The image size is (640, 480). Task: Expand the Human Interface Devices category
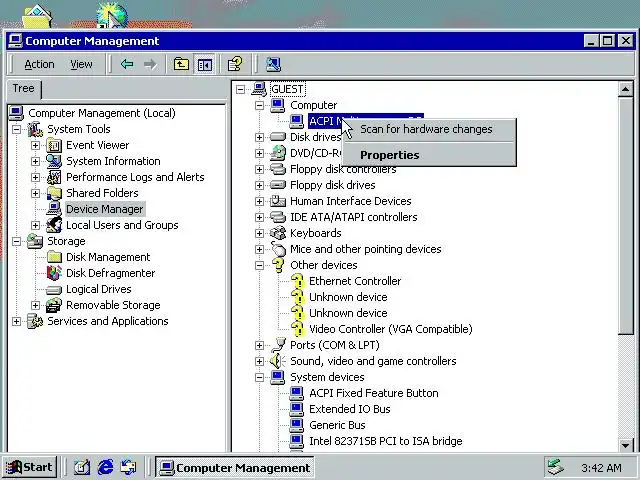259,201
